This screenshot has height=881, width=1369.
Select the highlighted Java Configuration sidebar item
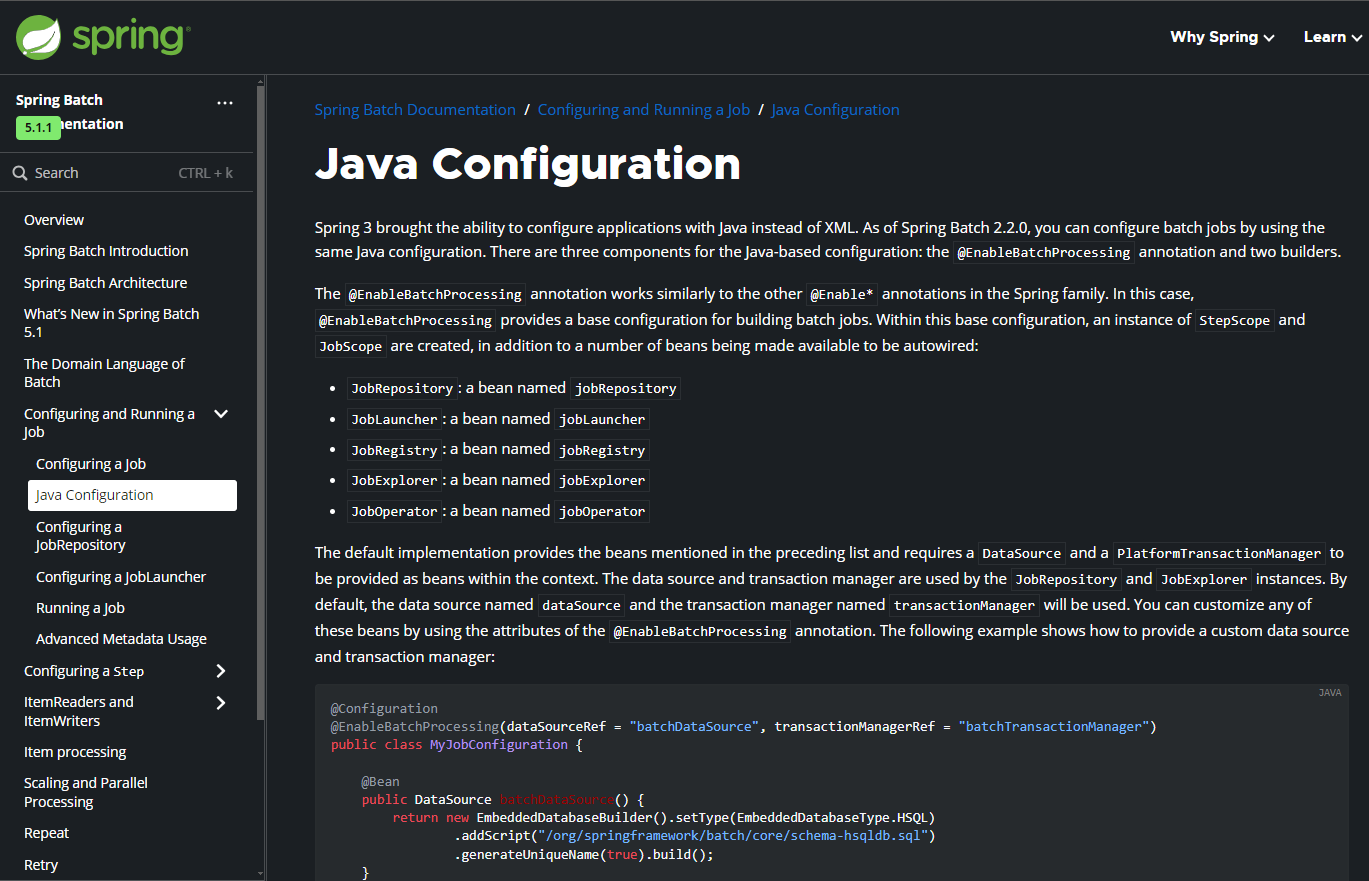coord(132,495)
